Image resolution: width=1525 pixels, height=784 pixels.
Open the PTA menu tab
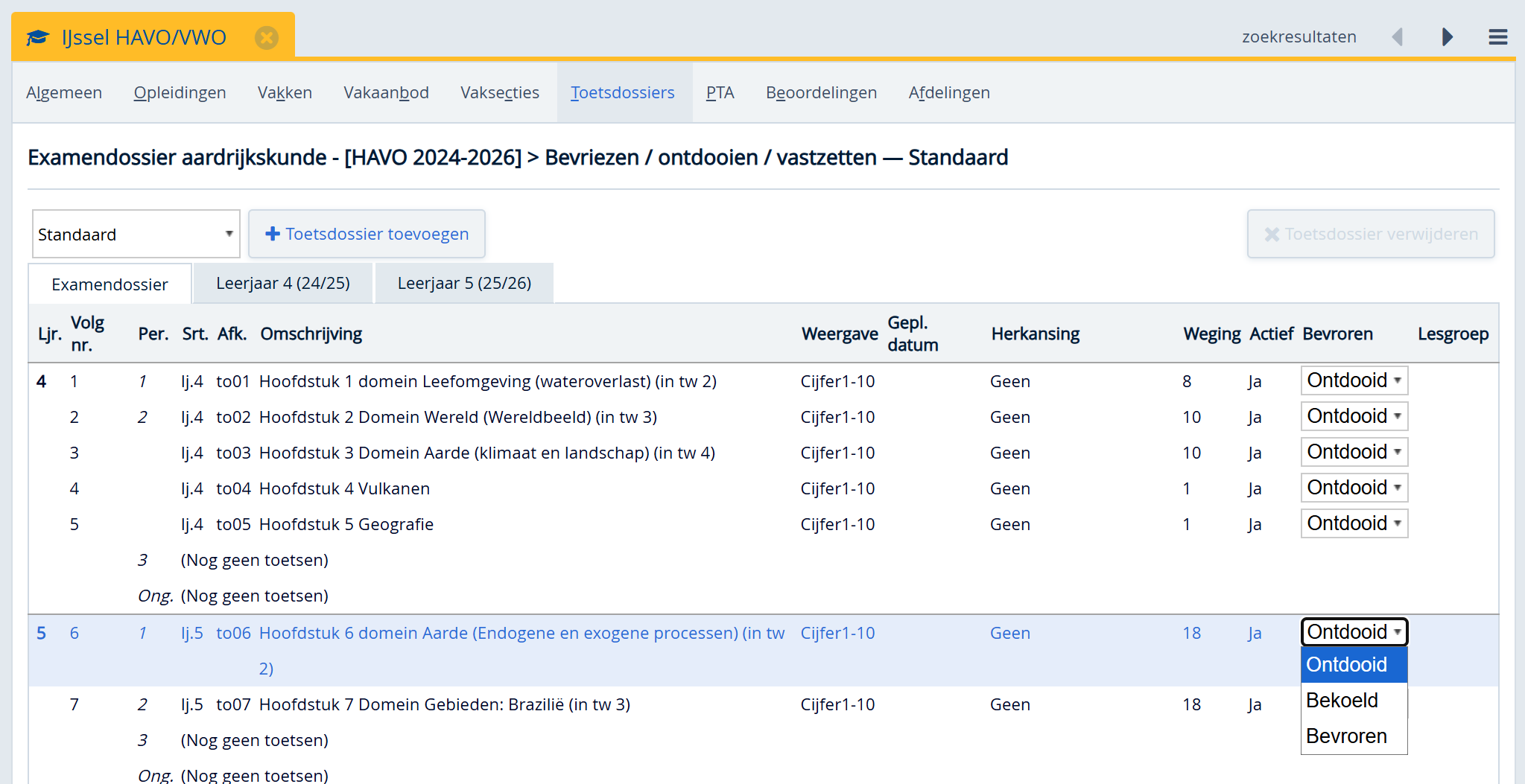click(x=720, y=92)
